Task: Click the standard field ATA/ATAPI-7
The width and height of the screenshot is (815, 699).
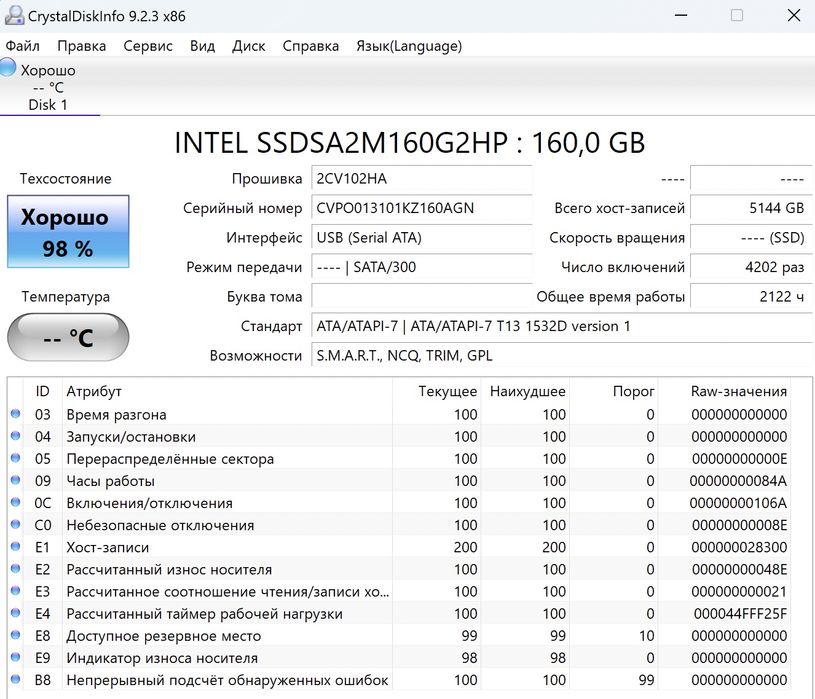Action: point(561,326)
